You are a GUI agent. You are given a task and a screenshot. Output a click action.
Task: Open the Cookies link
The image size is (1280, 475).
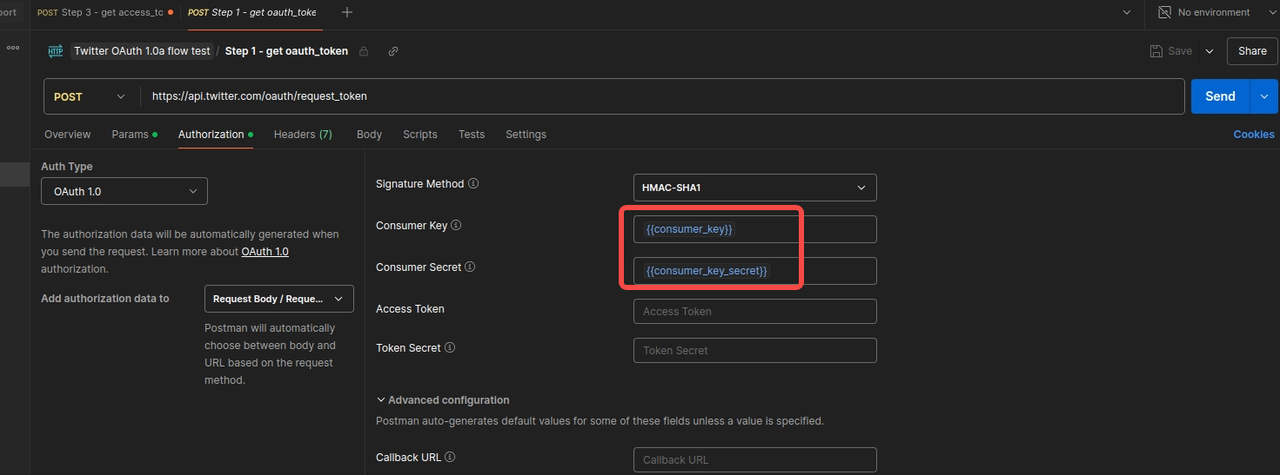[x=1254, y=134]
